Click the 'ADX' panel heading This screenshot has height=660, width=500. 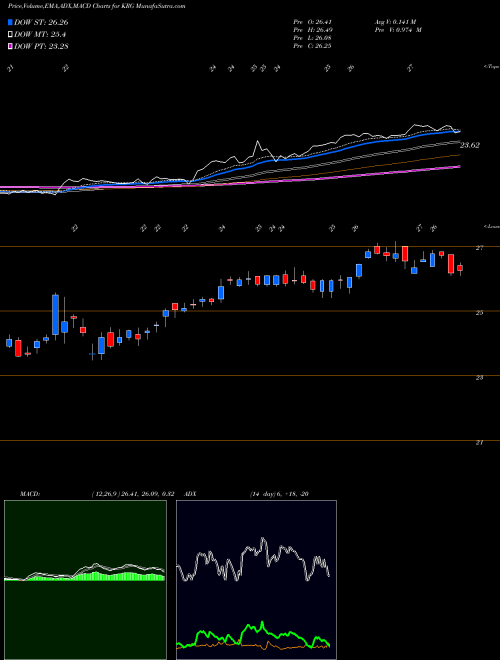(x=190, y=494)
